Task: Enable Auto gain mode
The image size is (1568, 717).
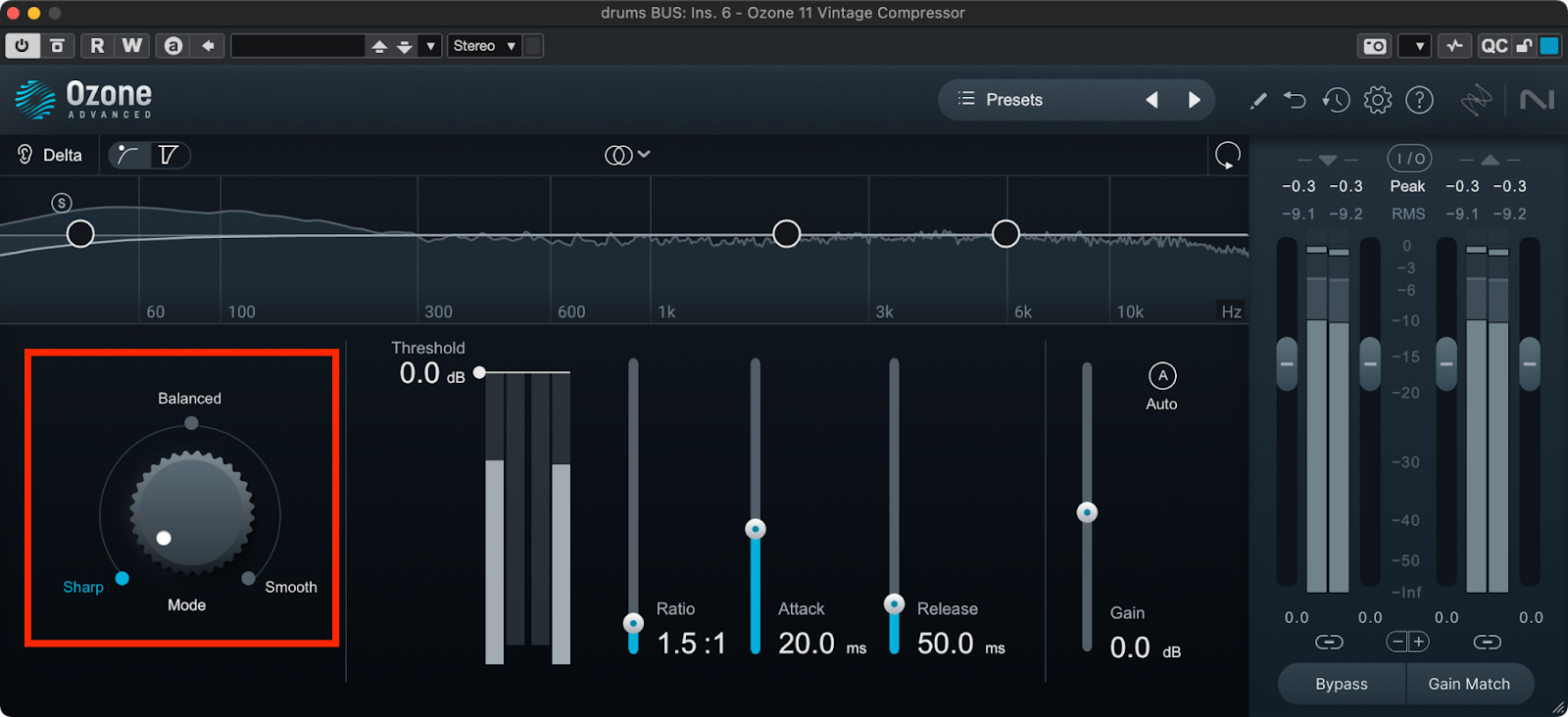Action: [x=1162, y=377]
